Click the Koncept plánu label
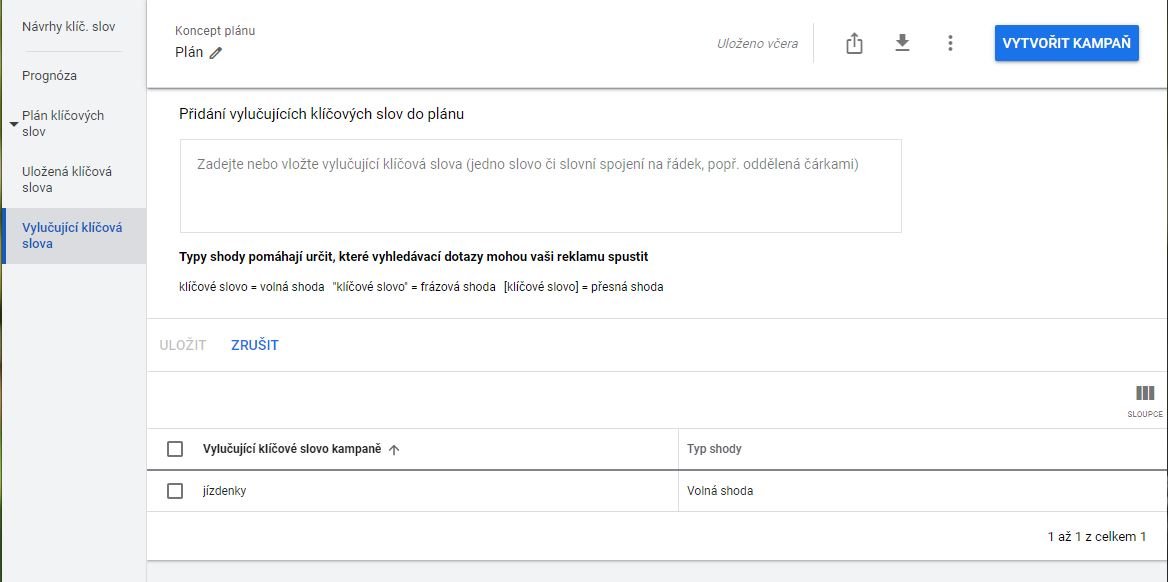The width and height of the screenshot is (1168, 582). point(215,31)
